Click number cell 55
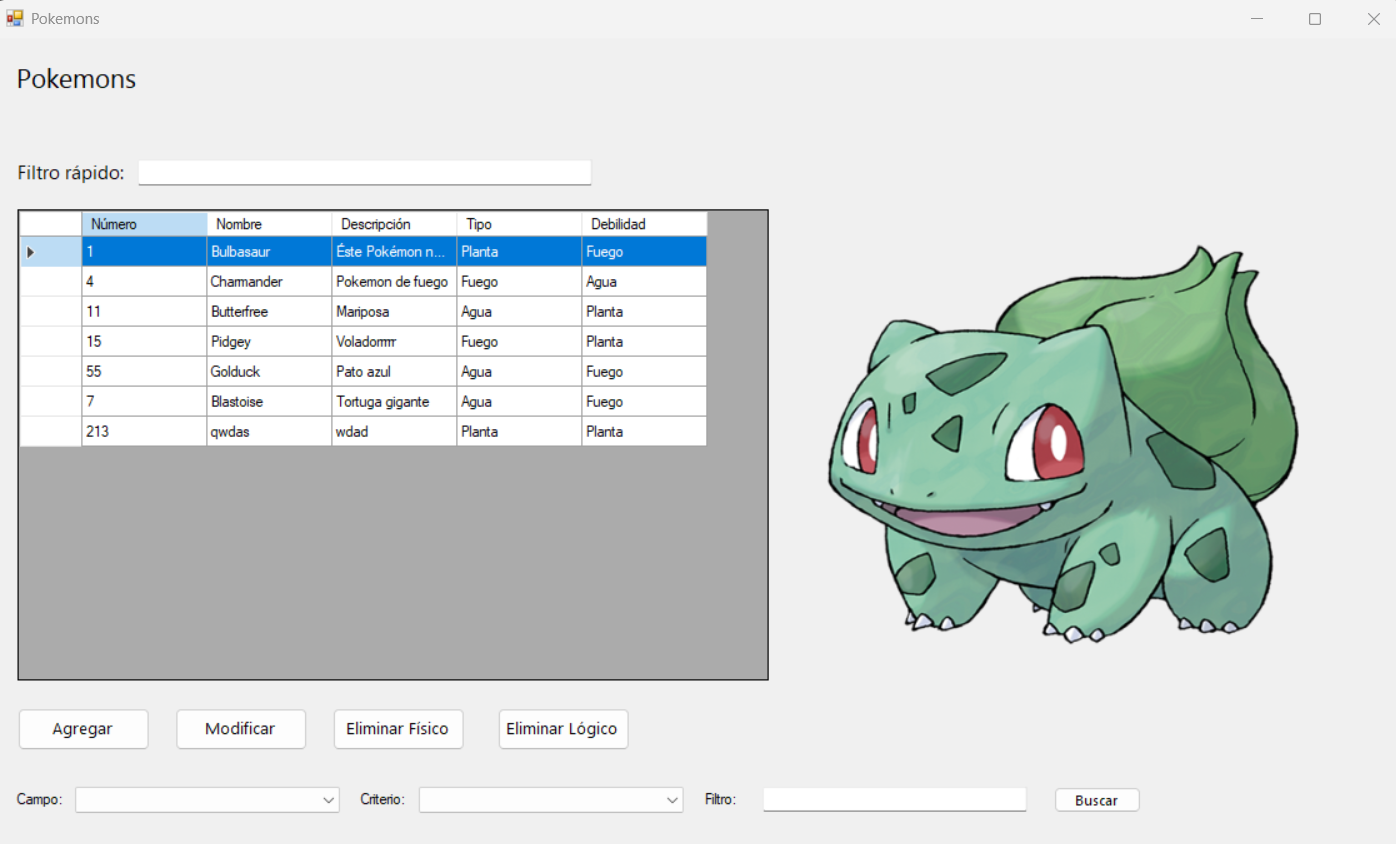 pyautogui.click(x=144, y=372)
